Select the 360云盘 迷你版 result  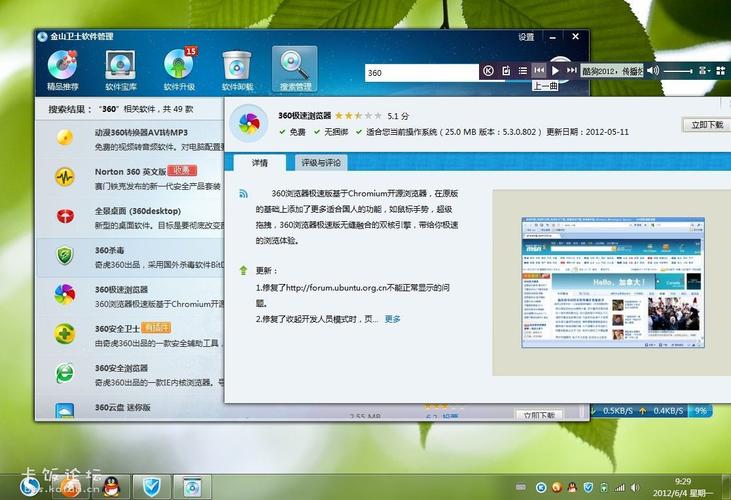point(131,408)
